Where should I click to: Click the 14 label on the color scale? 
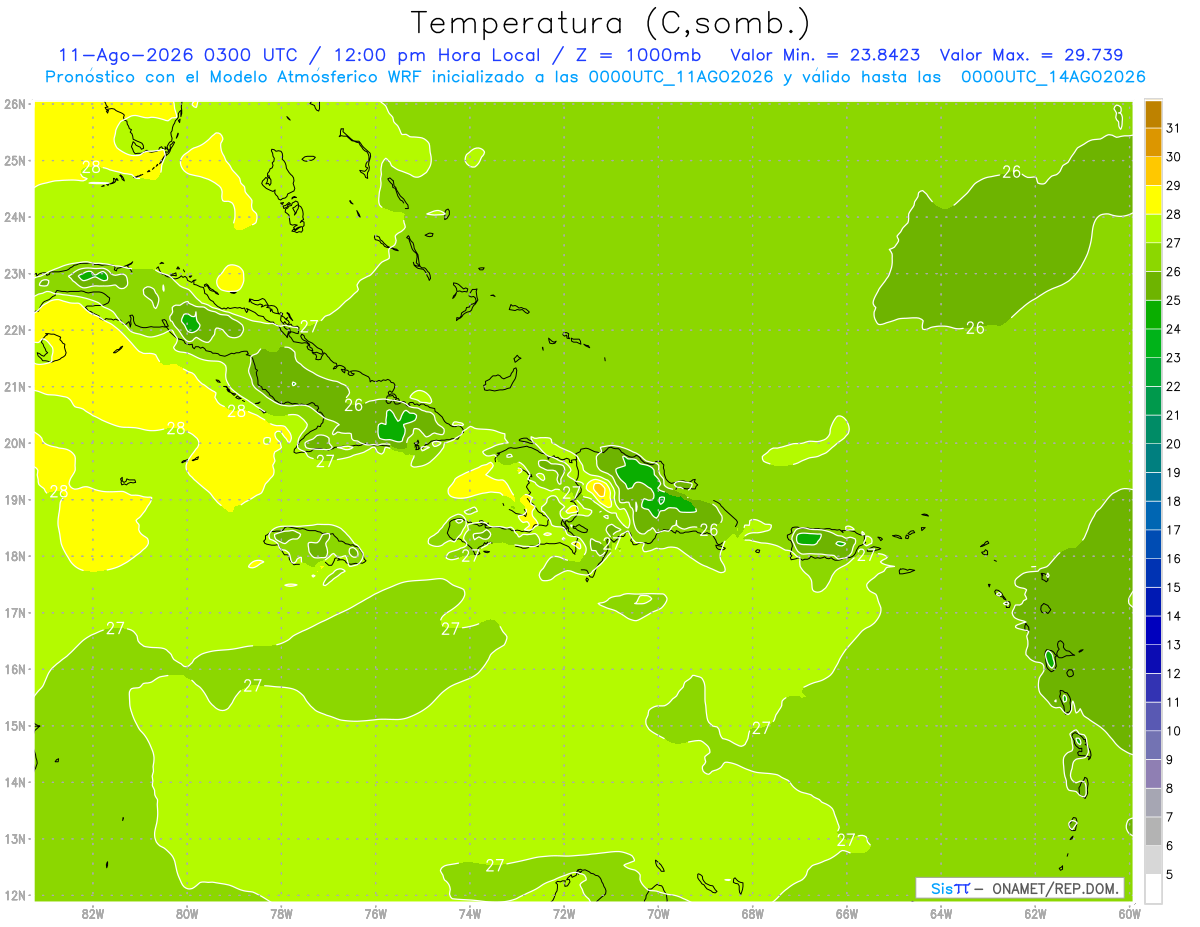click(x=1173, y=616)
